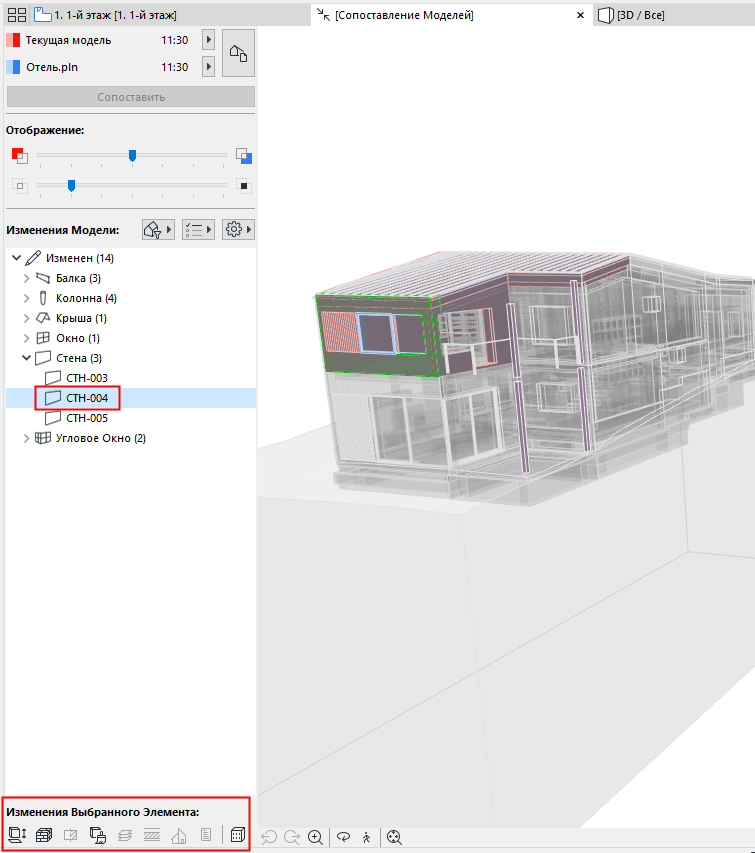The image size is (755, 853).
Task: Click the greyed document properties change icon
Action: pyautogui.click(x=206, y=835)
